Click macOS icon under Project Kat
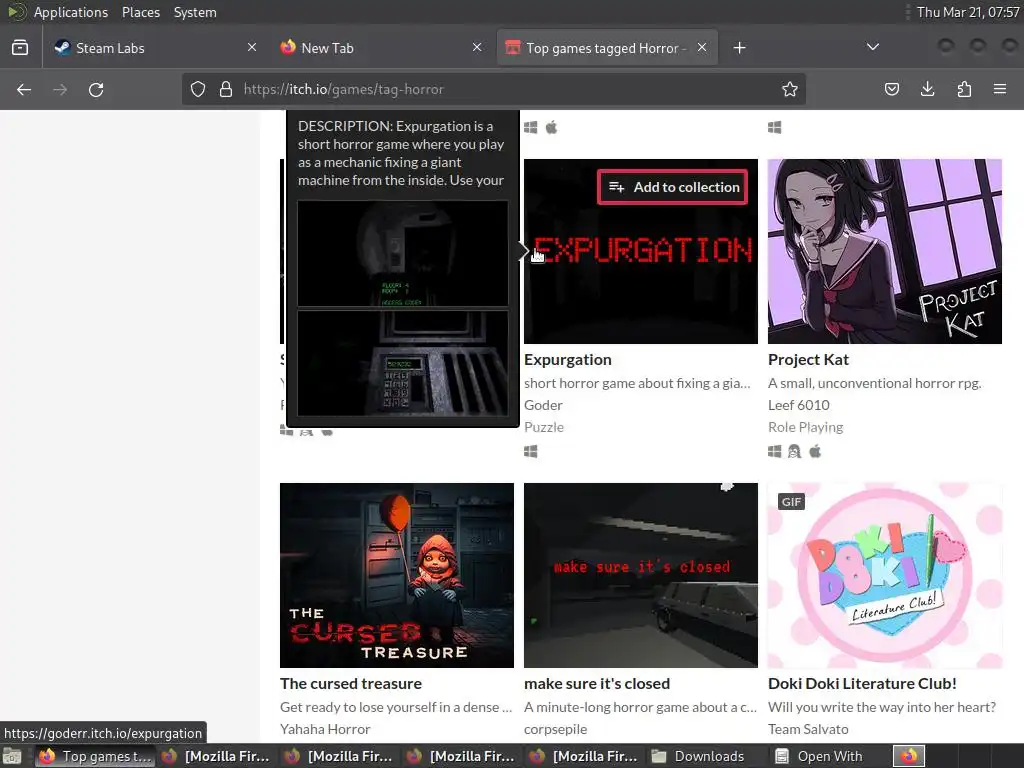Viewport: 1024px width, 768px height. [x=815, y=451]
